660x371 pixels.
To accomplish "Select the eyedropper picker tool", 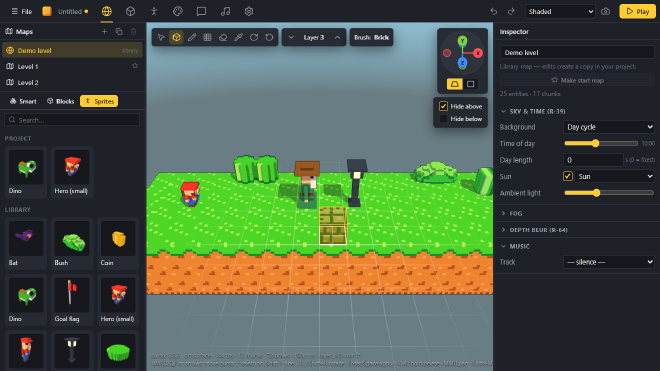I will click(238, 37).
